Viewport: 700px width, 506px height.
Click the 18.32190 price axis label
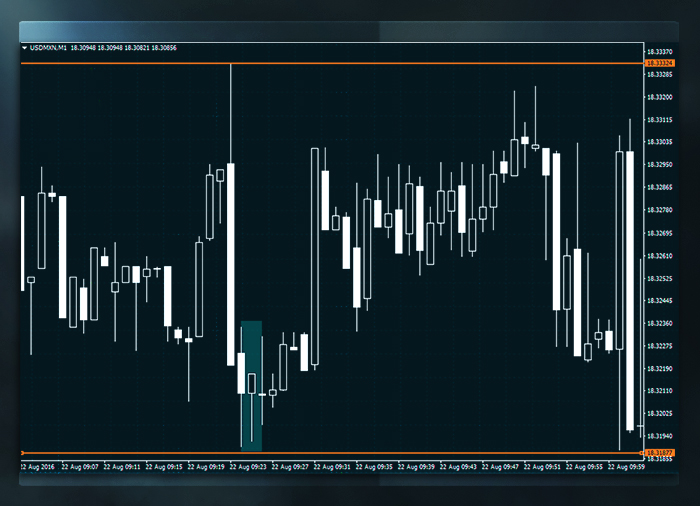[x=660, y=369]
